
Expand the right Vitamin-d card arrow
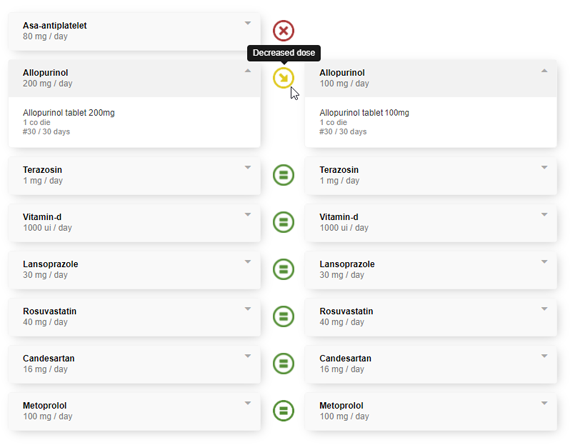click(x=544, y=214)
